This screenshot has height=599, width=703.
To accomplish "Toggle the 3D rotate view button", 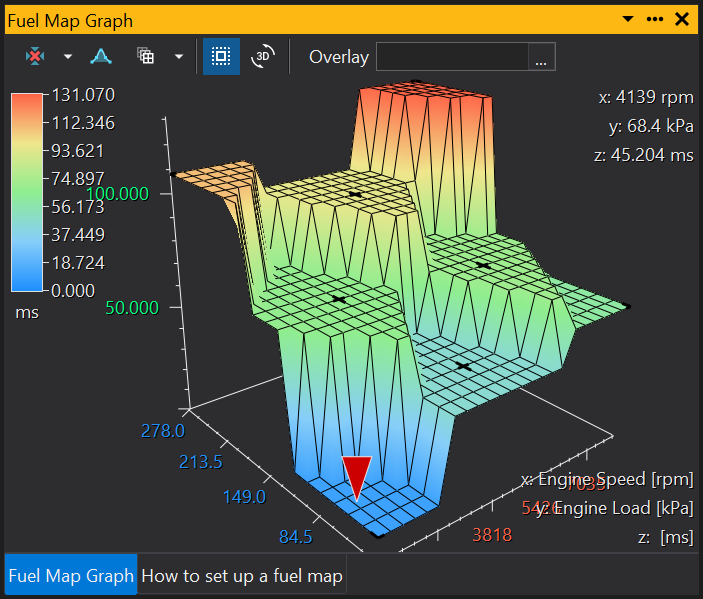I will click(x=263, y=57).
